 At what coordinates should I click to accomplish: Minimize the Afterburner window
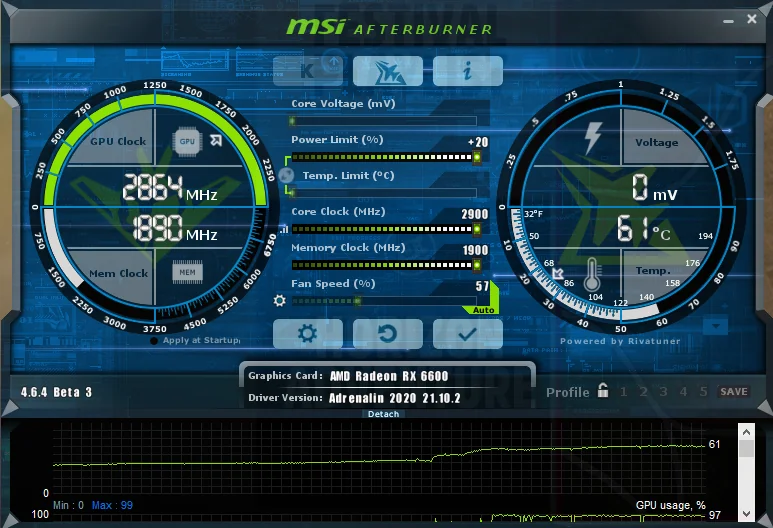pyautogui.click(x=729, y=21)
